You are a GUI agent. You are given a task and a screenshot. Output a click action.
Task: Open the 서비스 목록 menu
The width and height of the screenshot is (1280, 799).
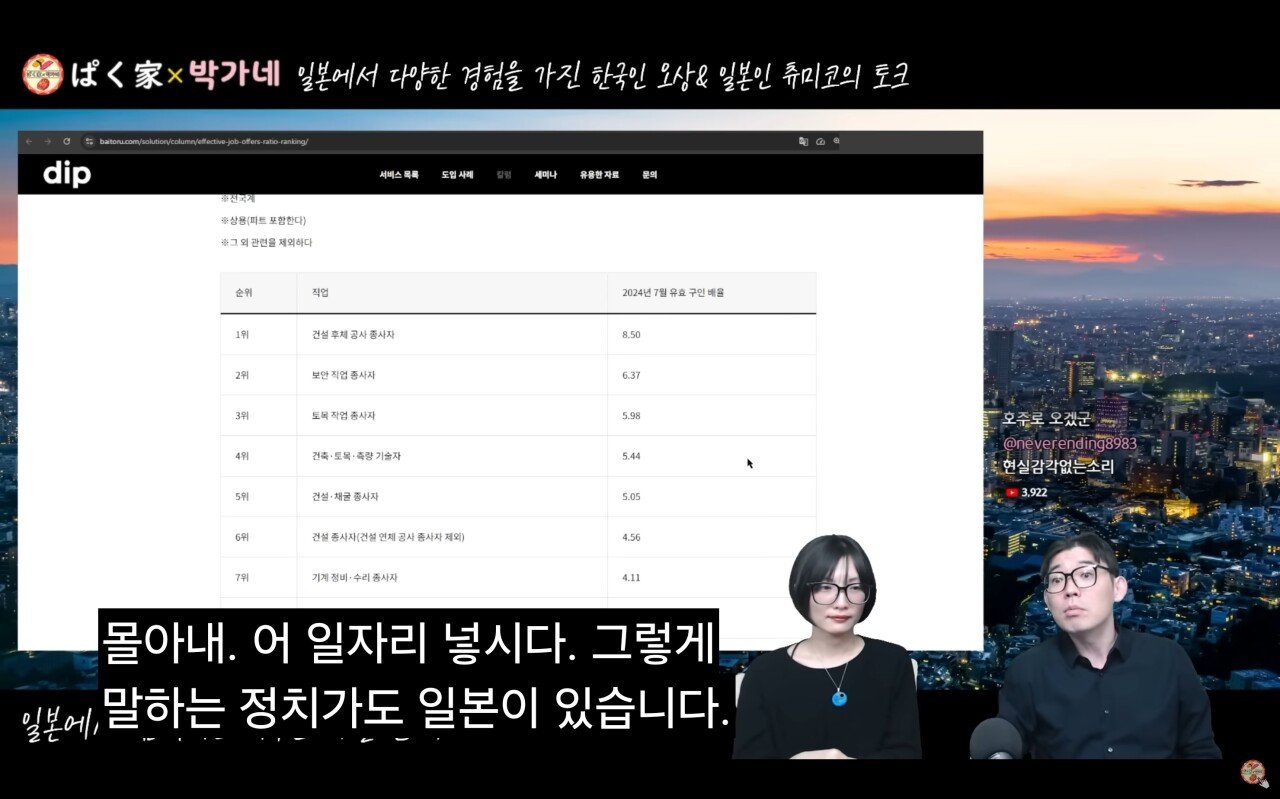point(399,175)
